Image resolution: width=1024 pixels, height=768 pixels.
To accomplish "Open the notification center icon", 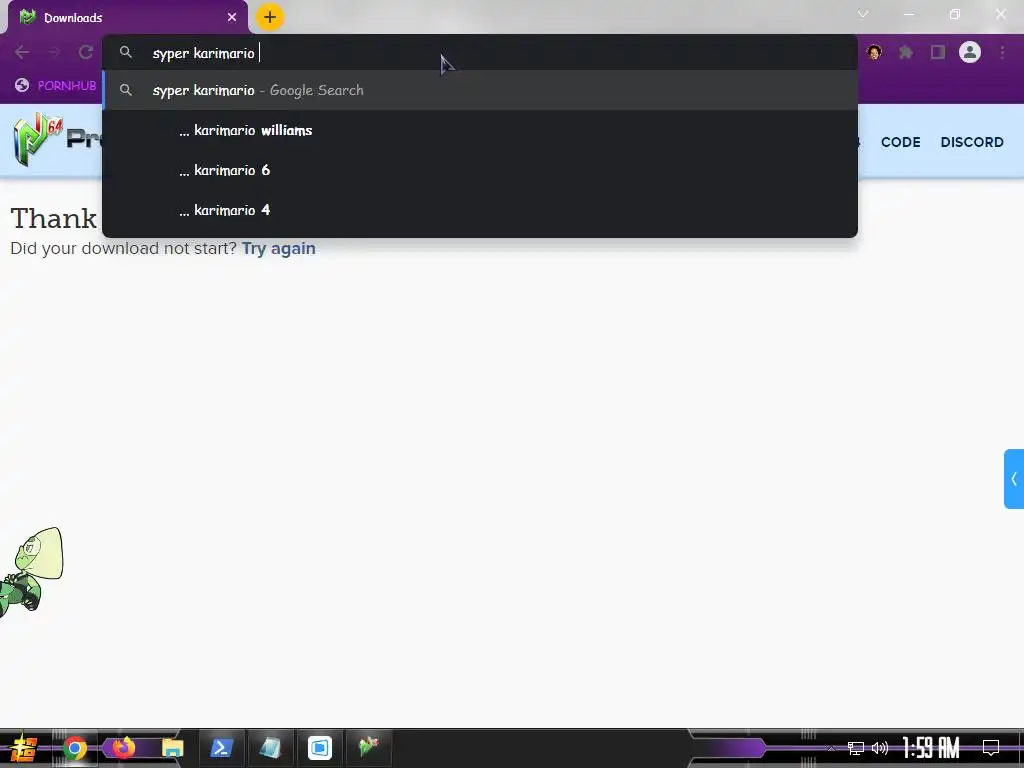I will pyautogui.click(x=991, y=748).
